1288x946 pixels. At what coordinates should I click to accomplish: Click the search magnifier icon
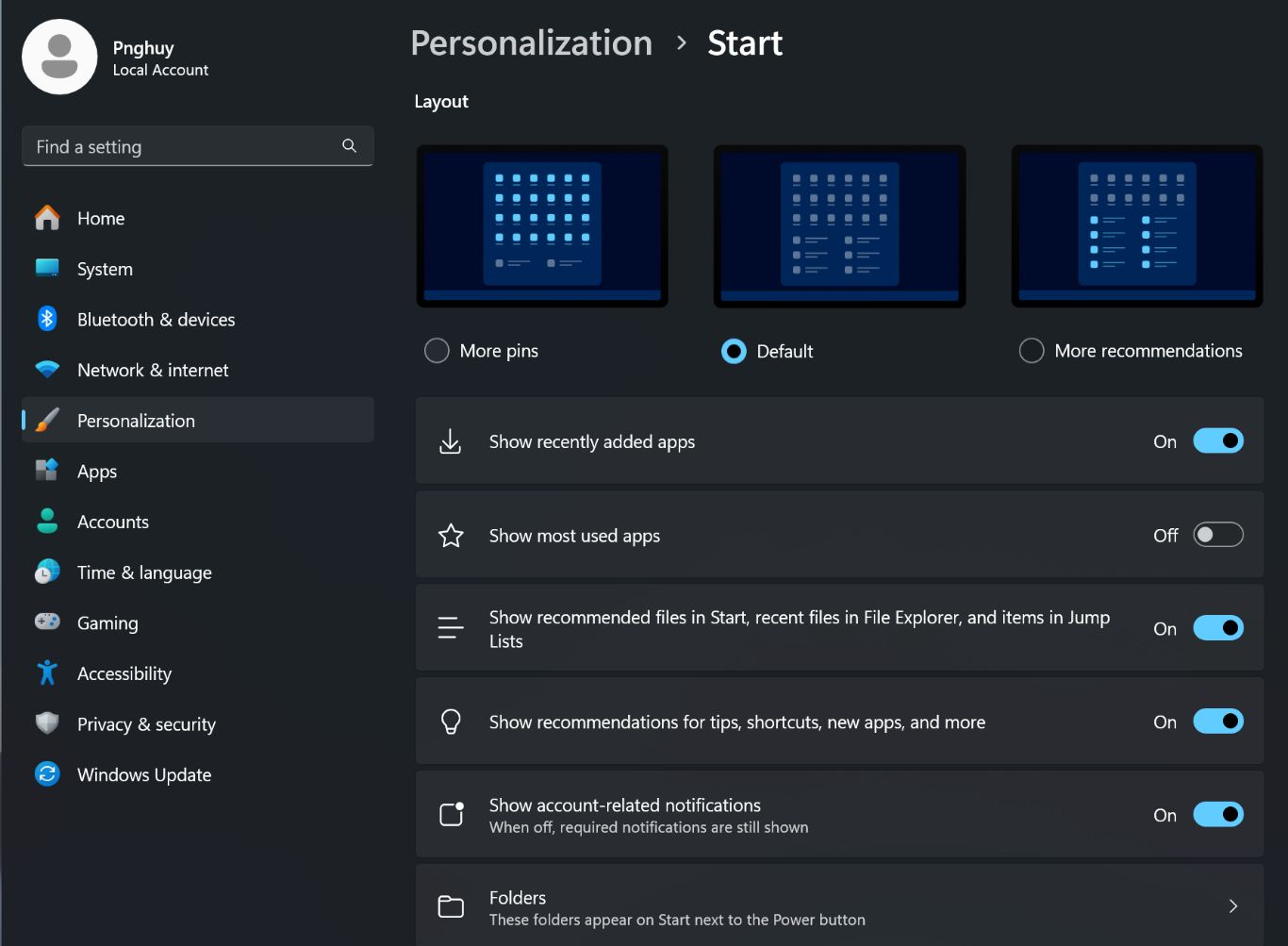pyautogui.click(x=349, y=146)
